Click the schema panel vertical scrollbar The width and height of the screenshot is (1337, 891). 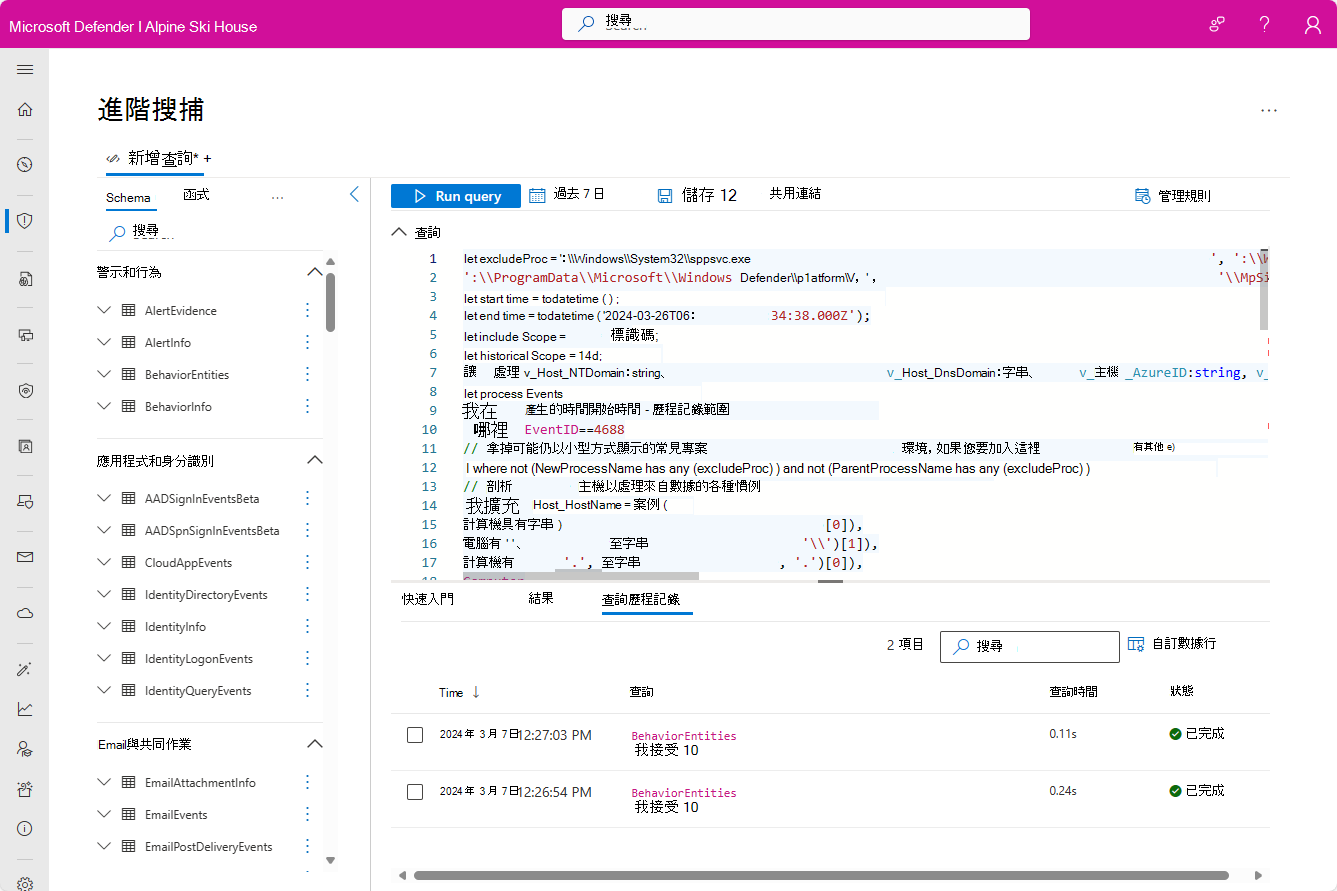(x=331, y=302)
